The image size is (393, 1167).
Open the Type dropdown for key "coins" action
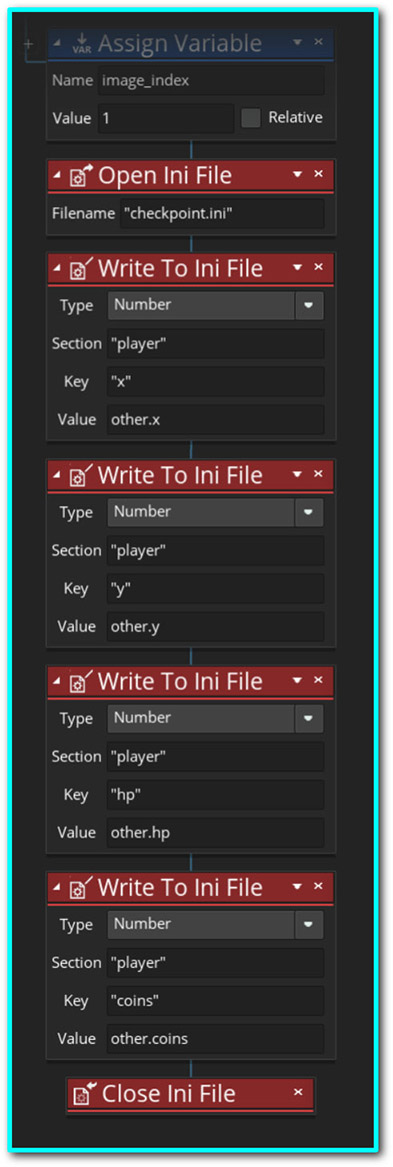tap(309, 925)
